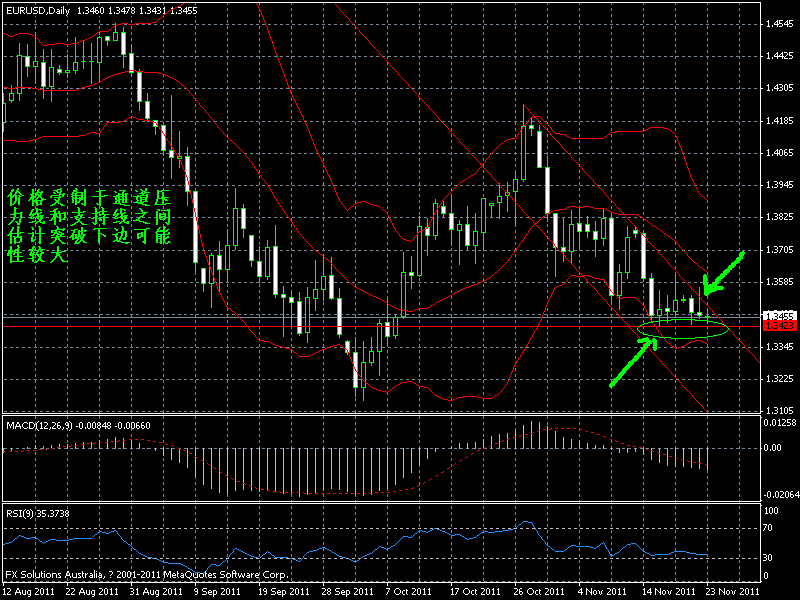The width and height of the screenshot is (800, 600).
Task: Click the 1.3825 price scale label
Action: [780, 217]
